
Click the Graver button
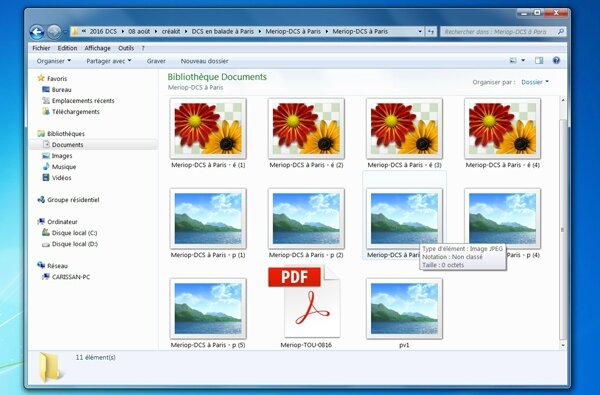coord(156,61)
